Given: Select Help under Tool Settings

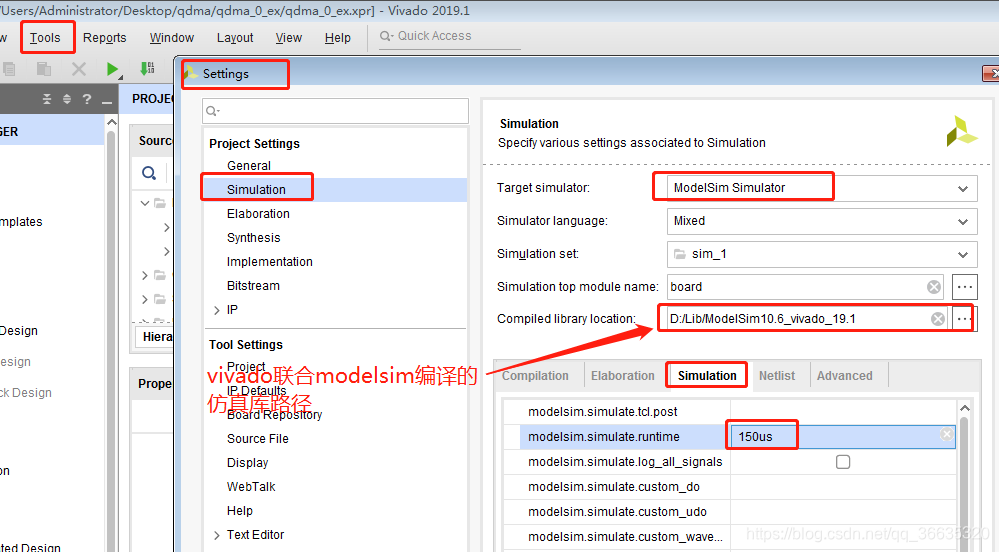Looking at the screenshot, I should point(240,511).
